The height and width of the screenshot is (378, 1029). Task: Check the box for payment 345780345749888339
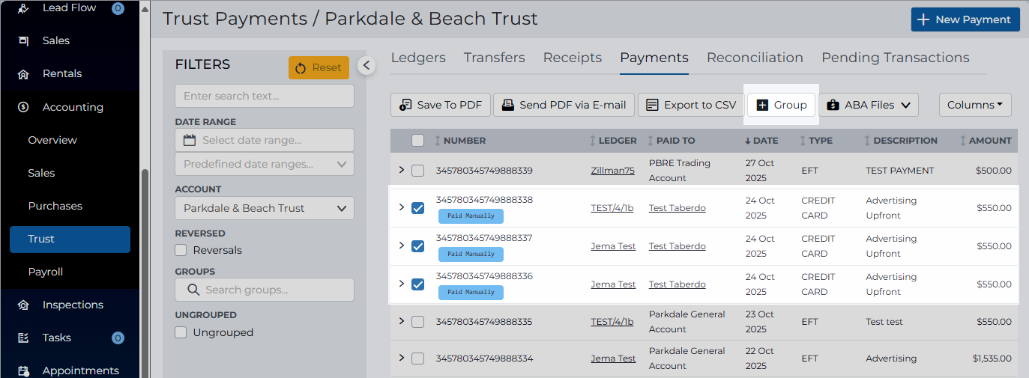click(x=417, y=171)
